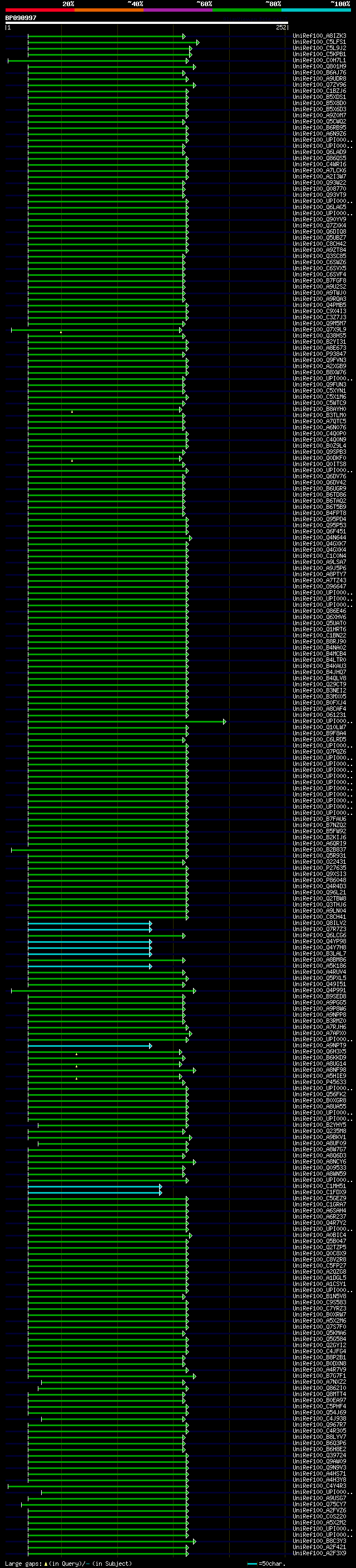Click the cyan ~100% identity legend segment

coord(316,11)
